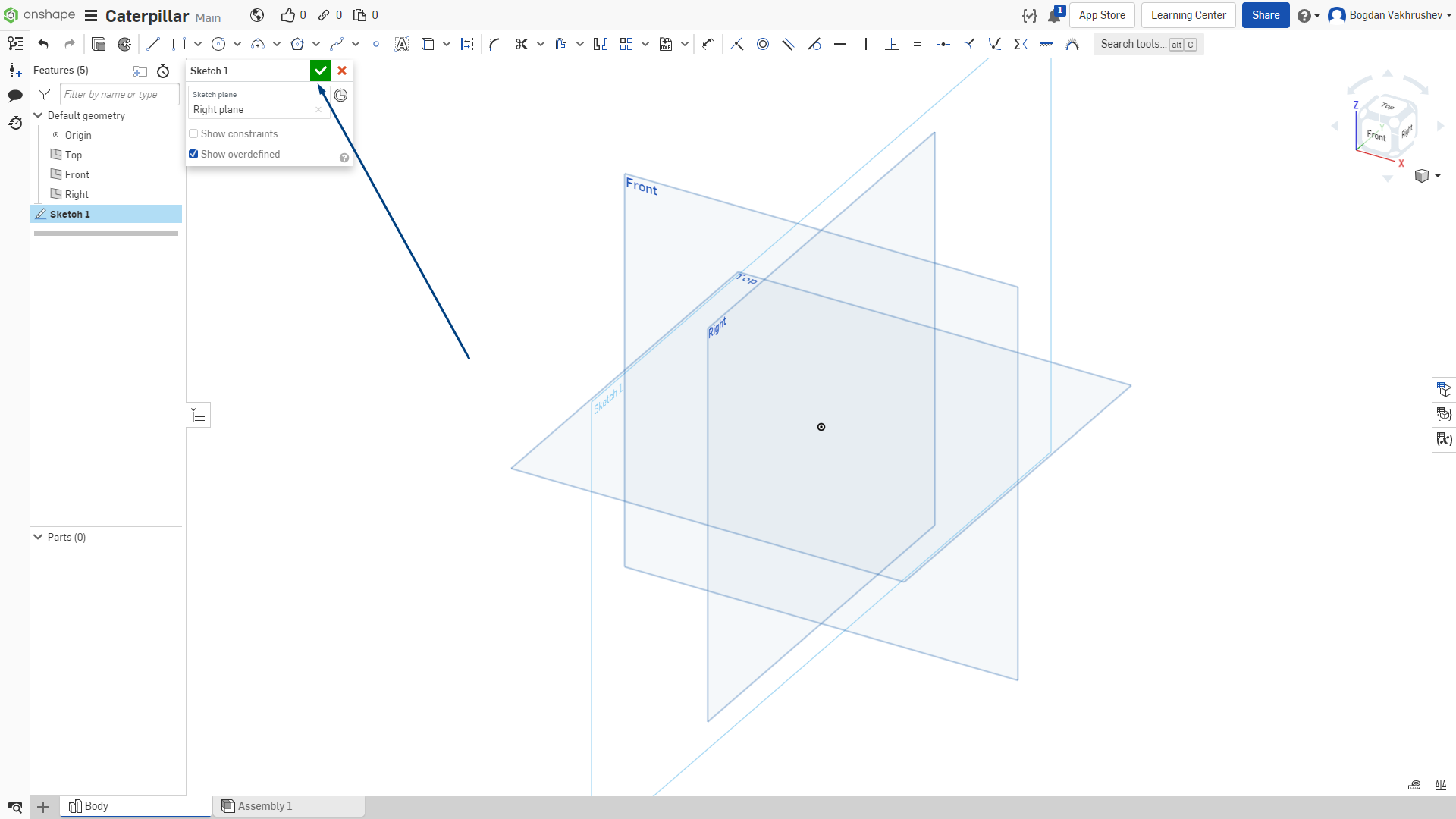This screenshot has height=819, width=1456.
Task: Open sketch final button clock icon
Action: [340, 95]
